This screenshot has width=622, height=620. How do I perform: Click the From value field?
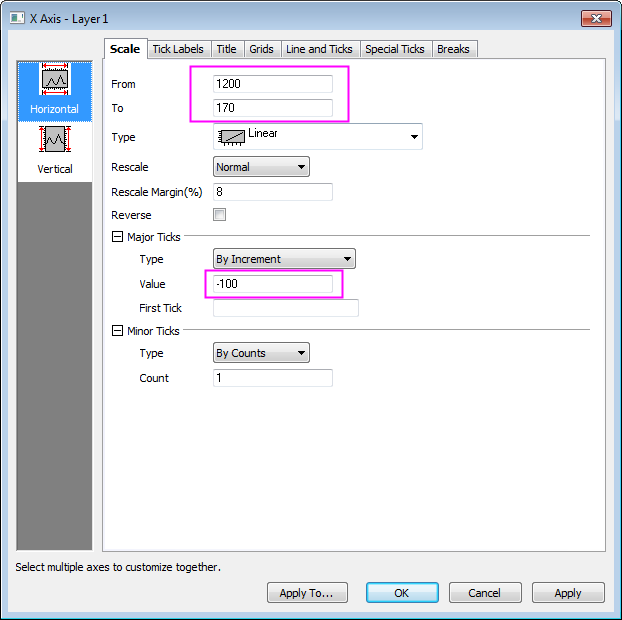[273, 84]
